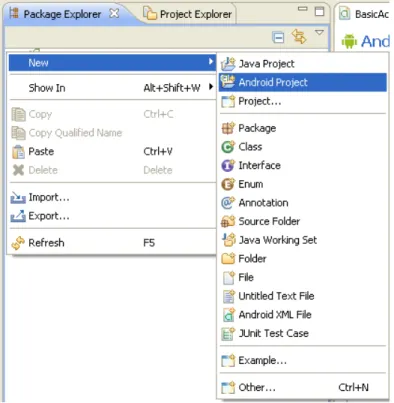Choose the Android Project label
Viewport: 394px width, 403px height.
[273, 82]
